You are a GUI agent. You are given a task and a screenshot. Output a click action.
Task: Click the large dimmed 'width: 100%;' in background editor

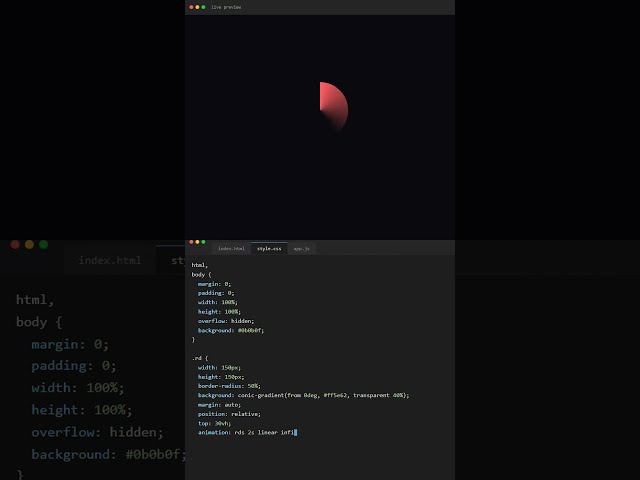(78, 388)
